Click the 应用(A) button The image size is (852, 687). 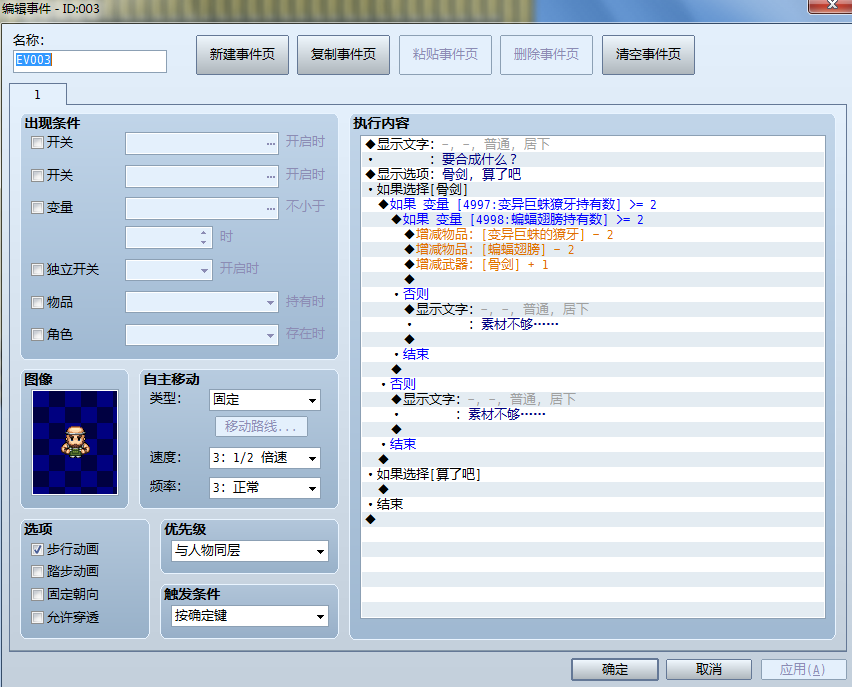803,670
